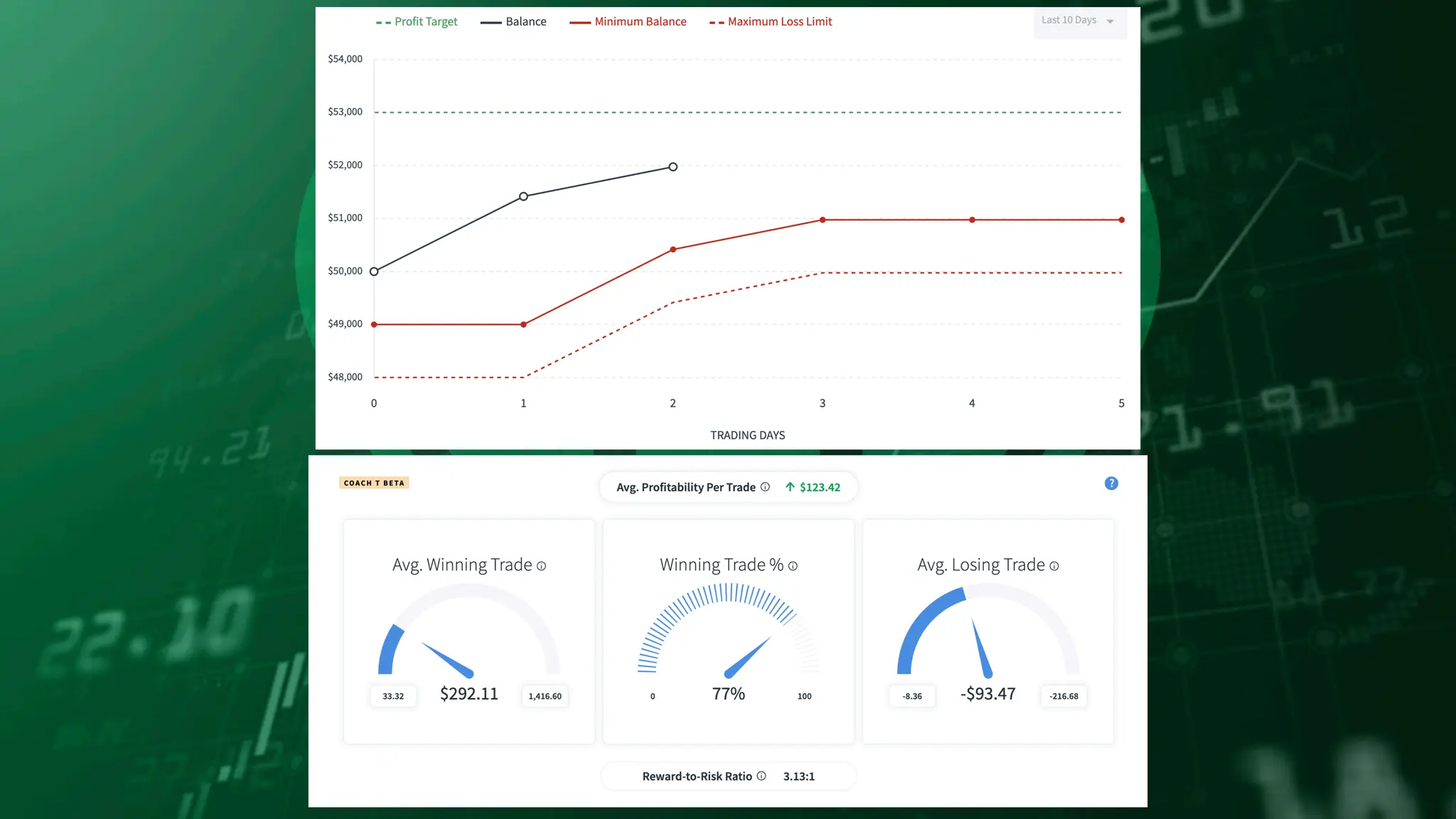Click info icon next to Avg. Losing Trade
Viewport: 1456px width, 819px height.
(x=1054, y=566)
